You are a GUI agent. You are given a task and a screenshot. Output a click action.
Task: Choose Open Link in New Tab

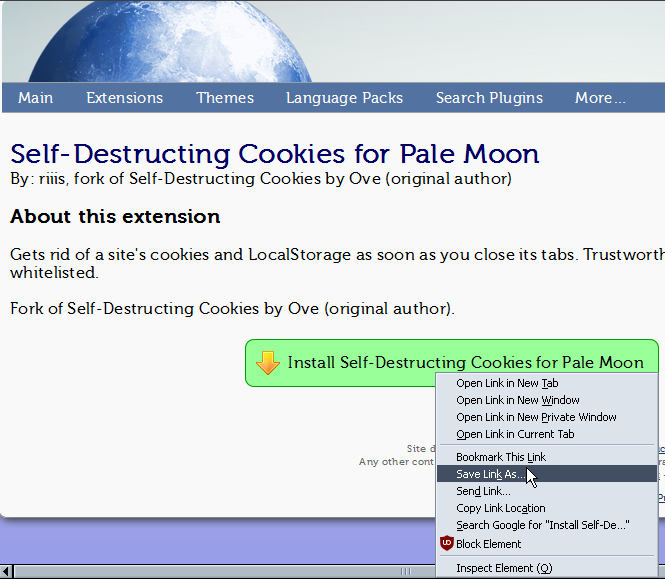pos(547,383)
